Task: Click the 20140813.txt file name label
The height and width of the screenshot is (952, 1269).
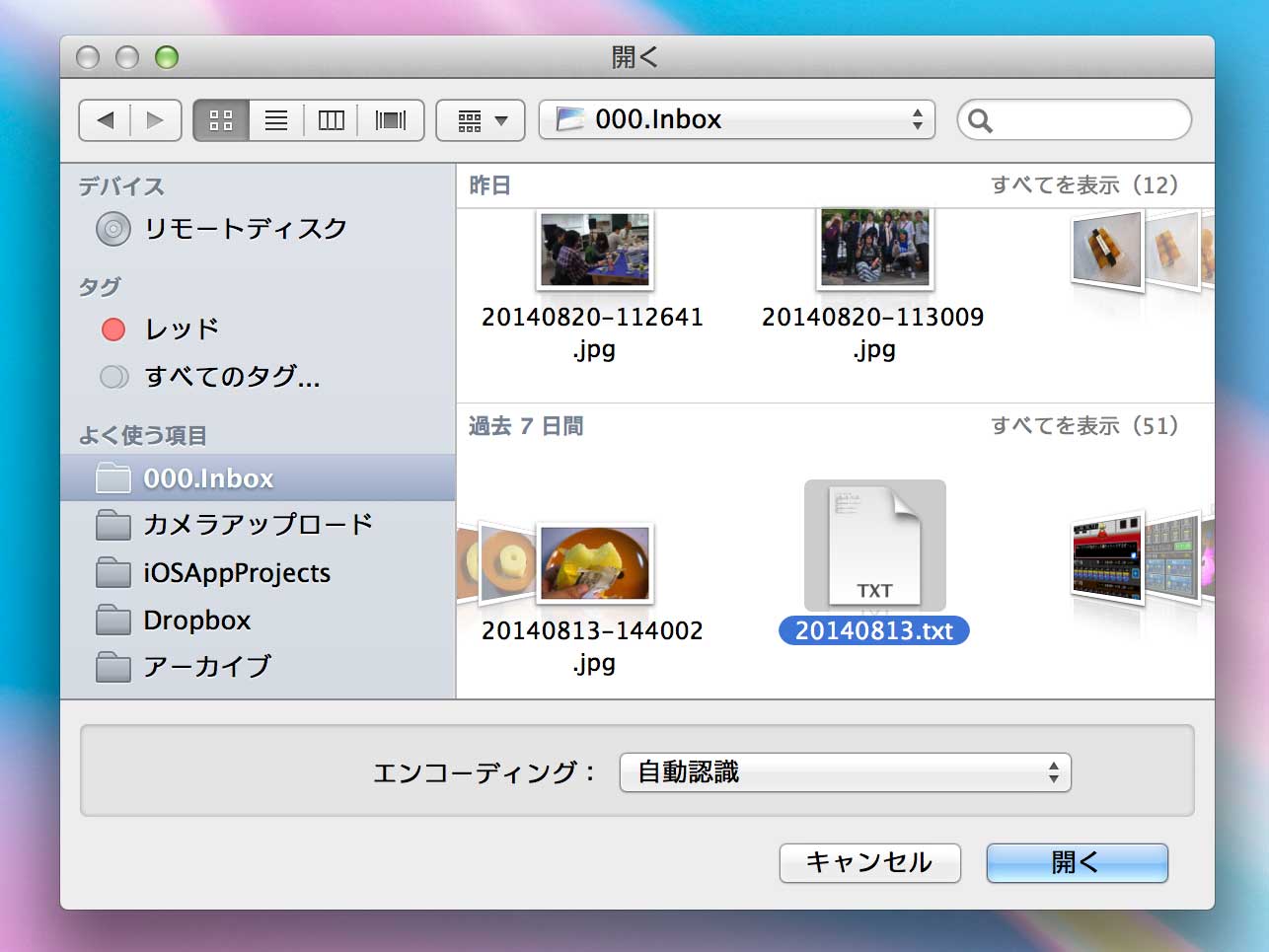Action: coord(874,630)
